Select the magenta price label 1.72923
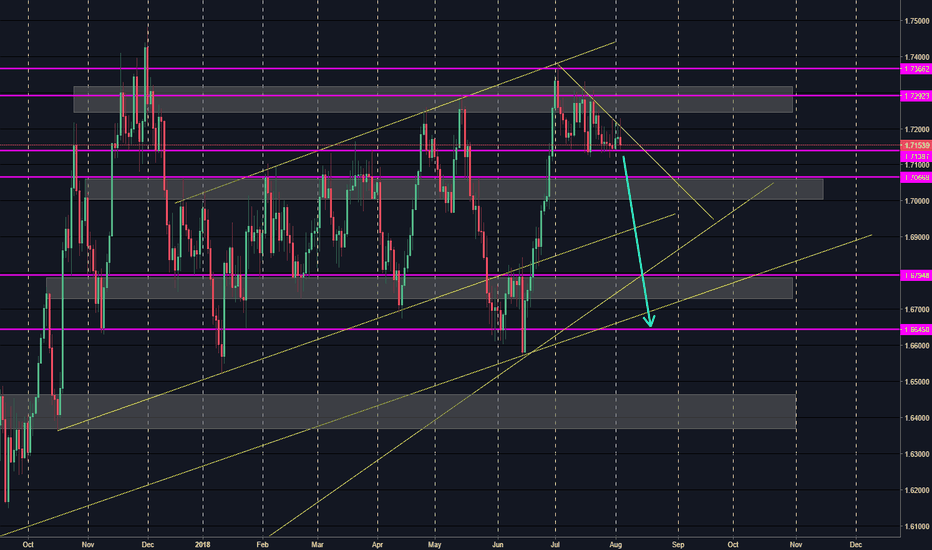The image size is (932, 550). 916,96
